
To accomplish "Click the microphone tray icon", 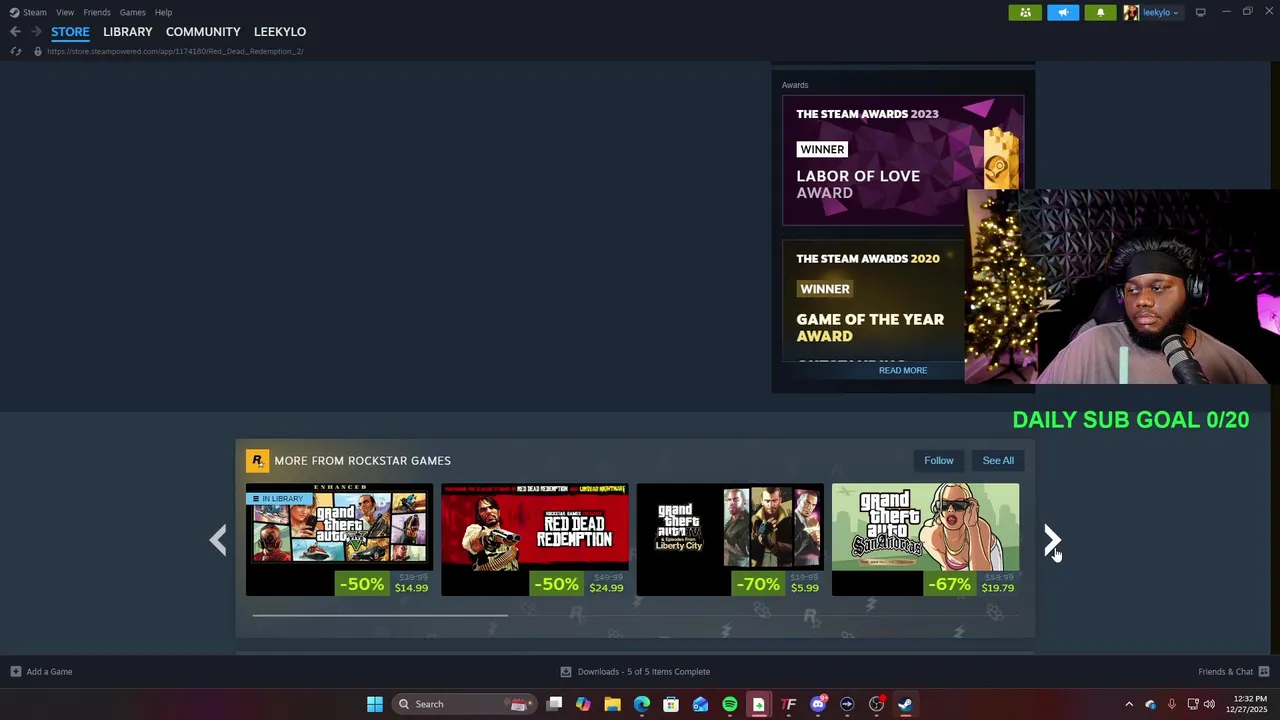I will [1171, 704].
